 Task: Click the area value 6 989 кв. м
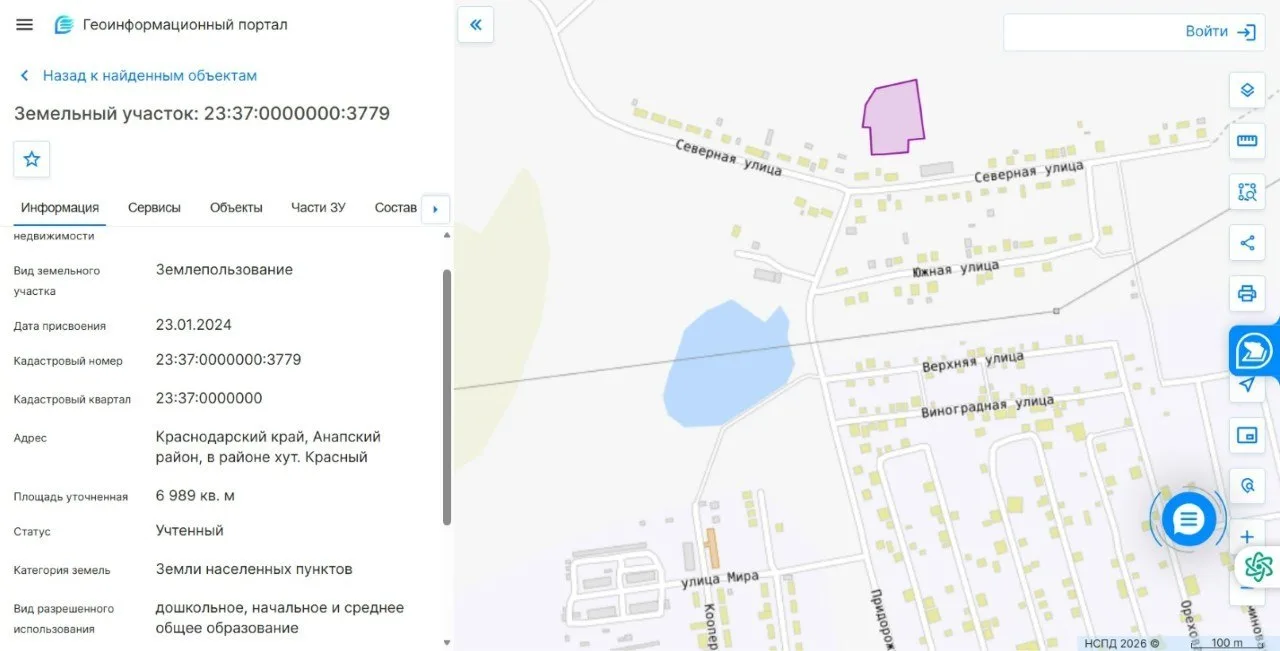coord(196,496)
